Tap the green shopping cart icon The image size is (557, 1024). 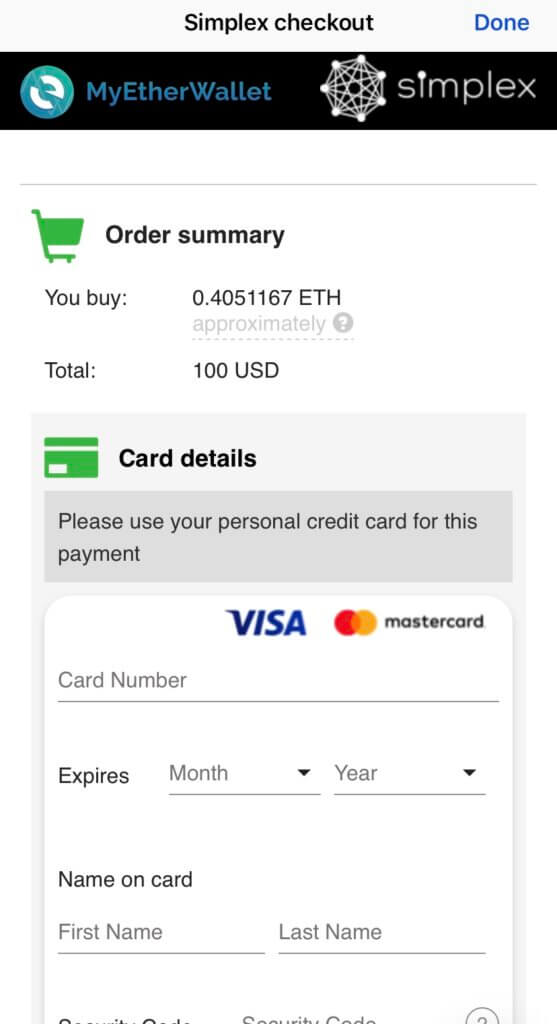58,236
